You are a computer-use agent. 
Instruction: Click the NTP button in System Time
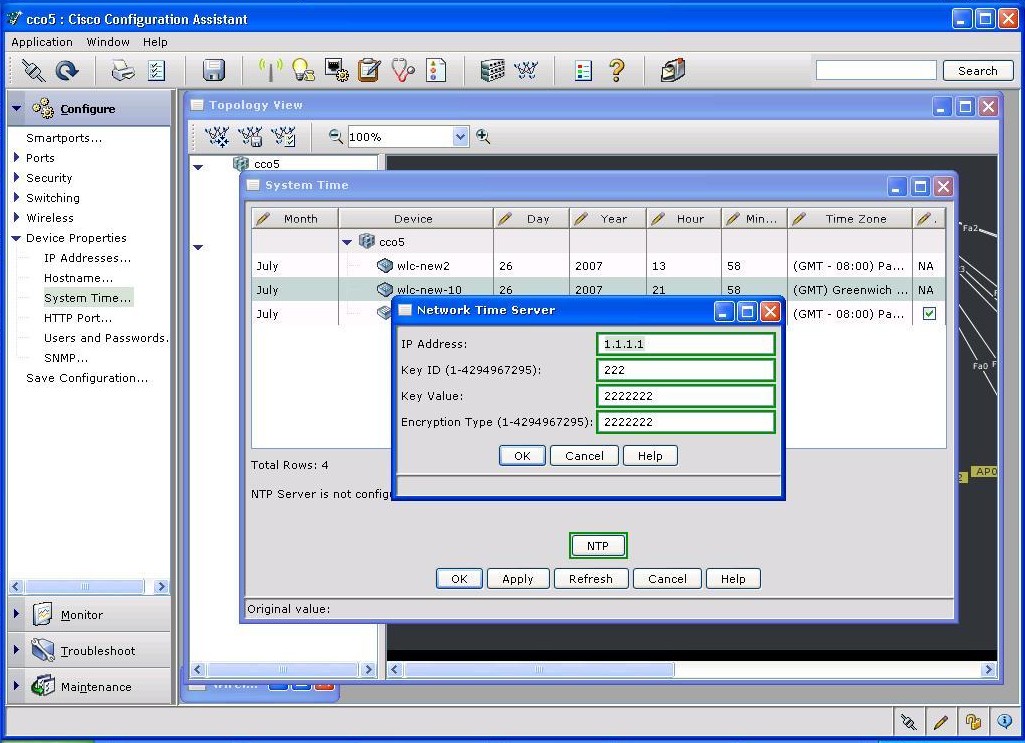(597, 546)
